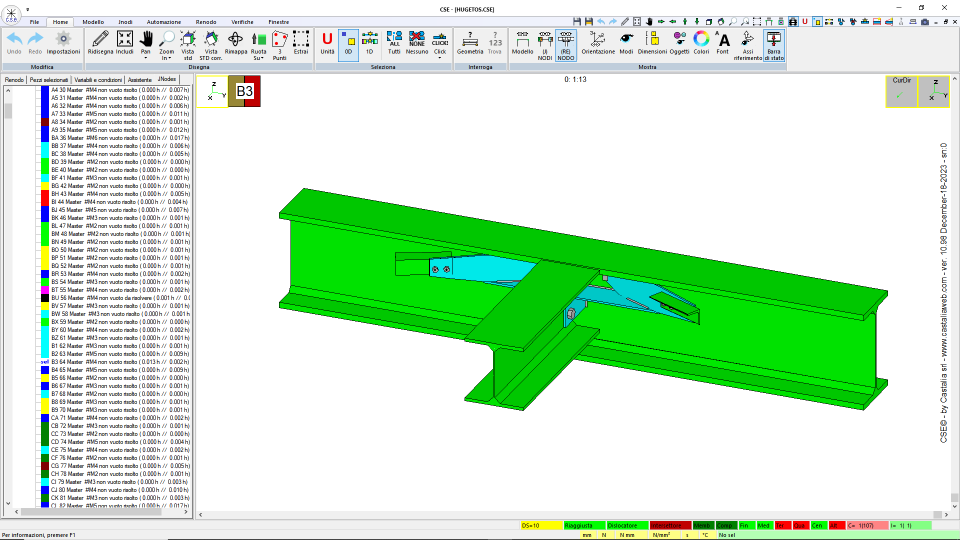This screenshot has height=540, width=960.
Task: Click the DS=10 status field
Action: click(541, 525)
